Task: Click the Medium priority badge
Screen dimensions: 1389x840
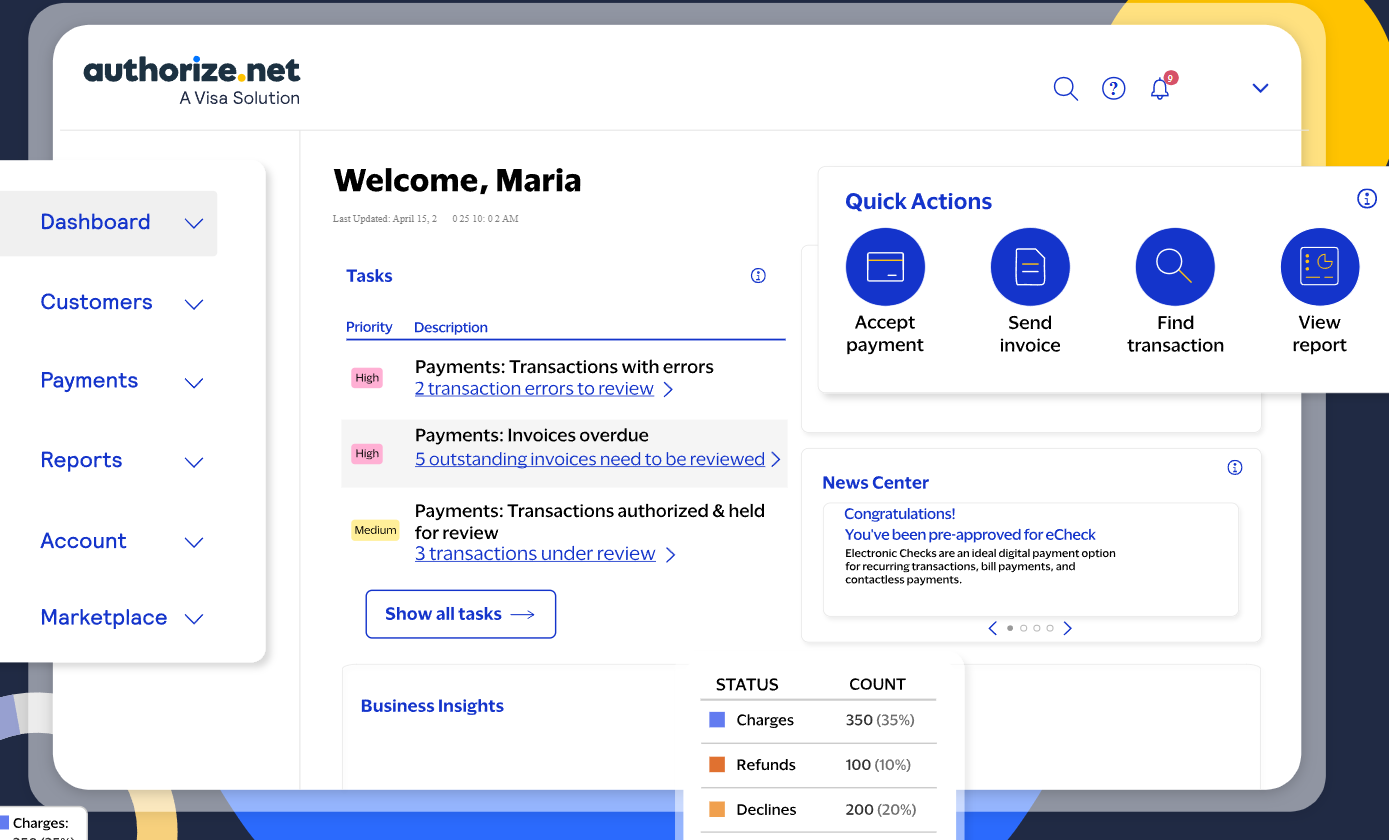Action: tap(375, 530)
